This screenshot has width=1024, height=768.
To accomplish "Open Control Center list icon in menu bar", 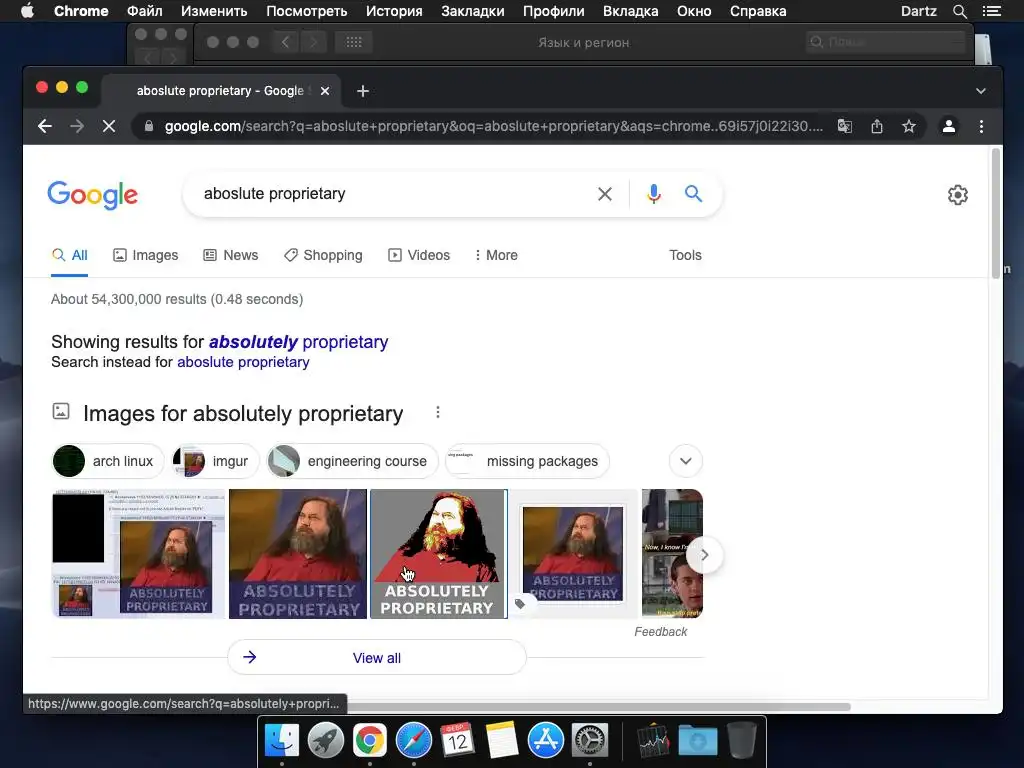I will [x=991, y=11].
